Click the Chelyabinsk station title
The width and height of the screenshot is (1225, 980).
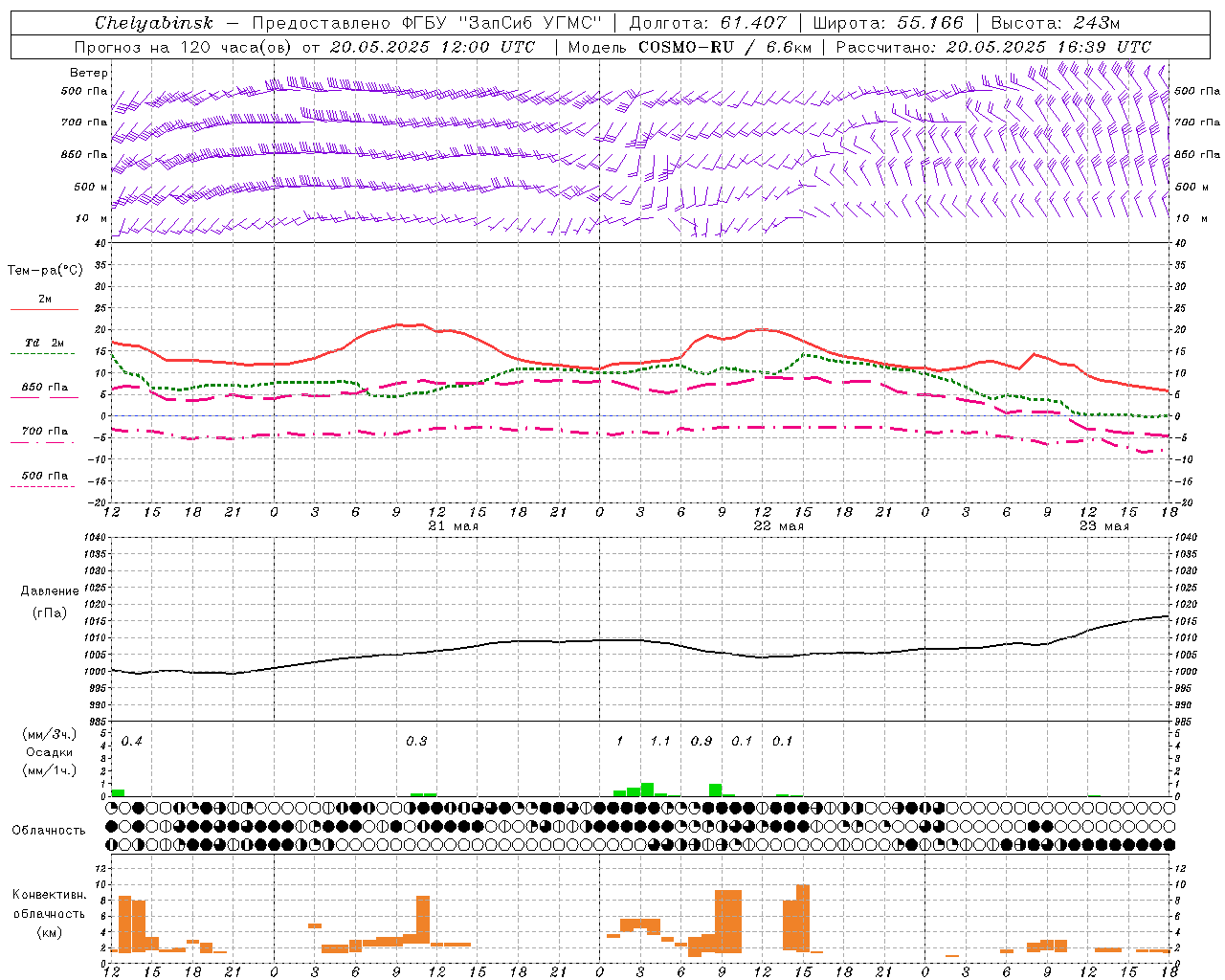coord(153,23)
